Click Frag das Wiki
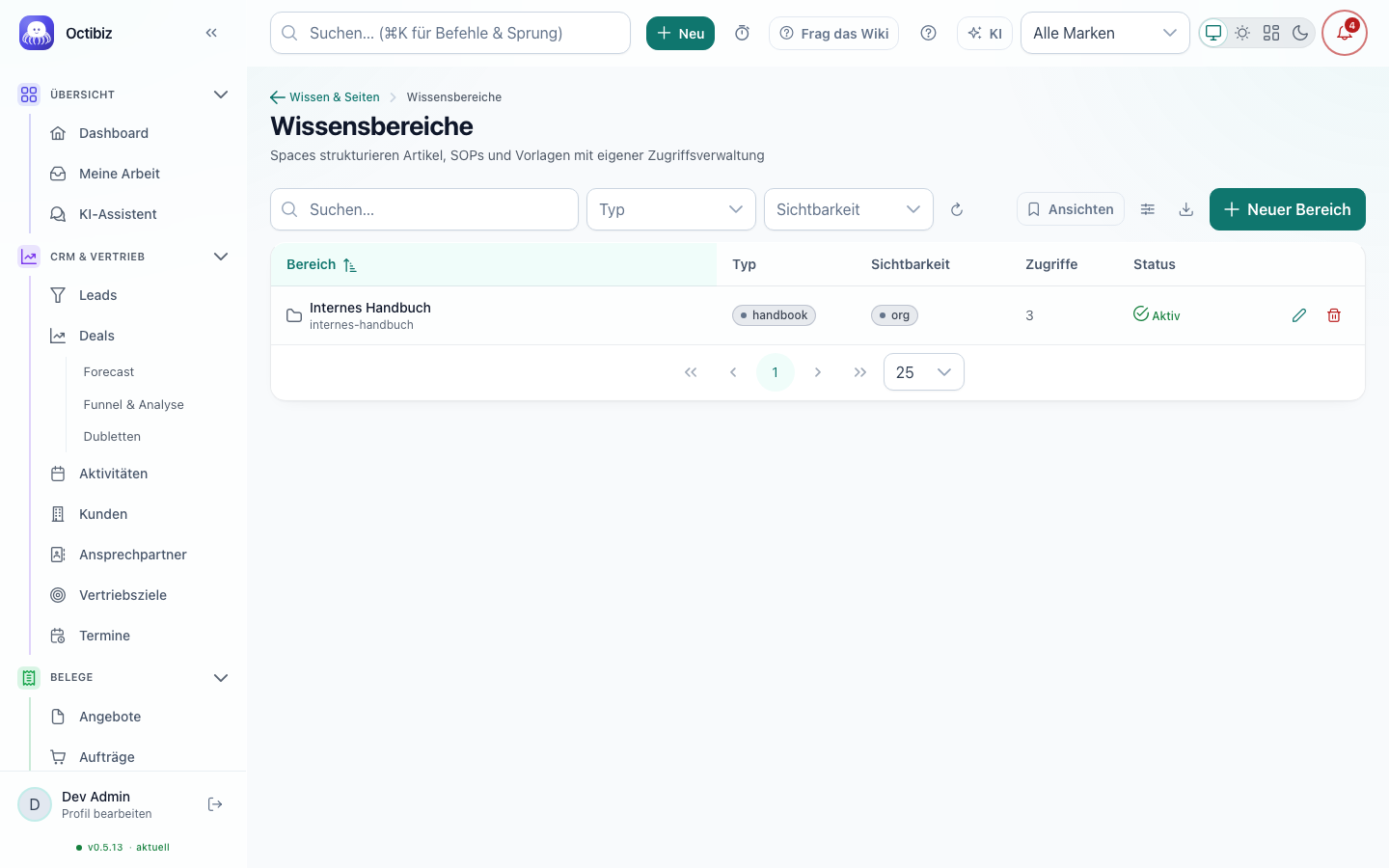 tap(833, 33)
